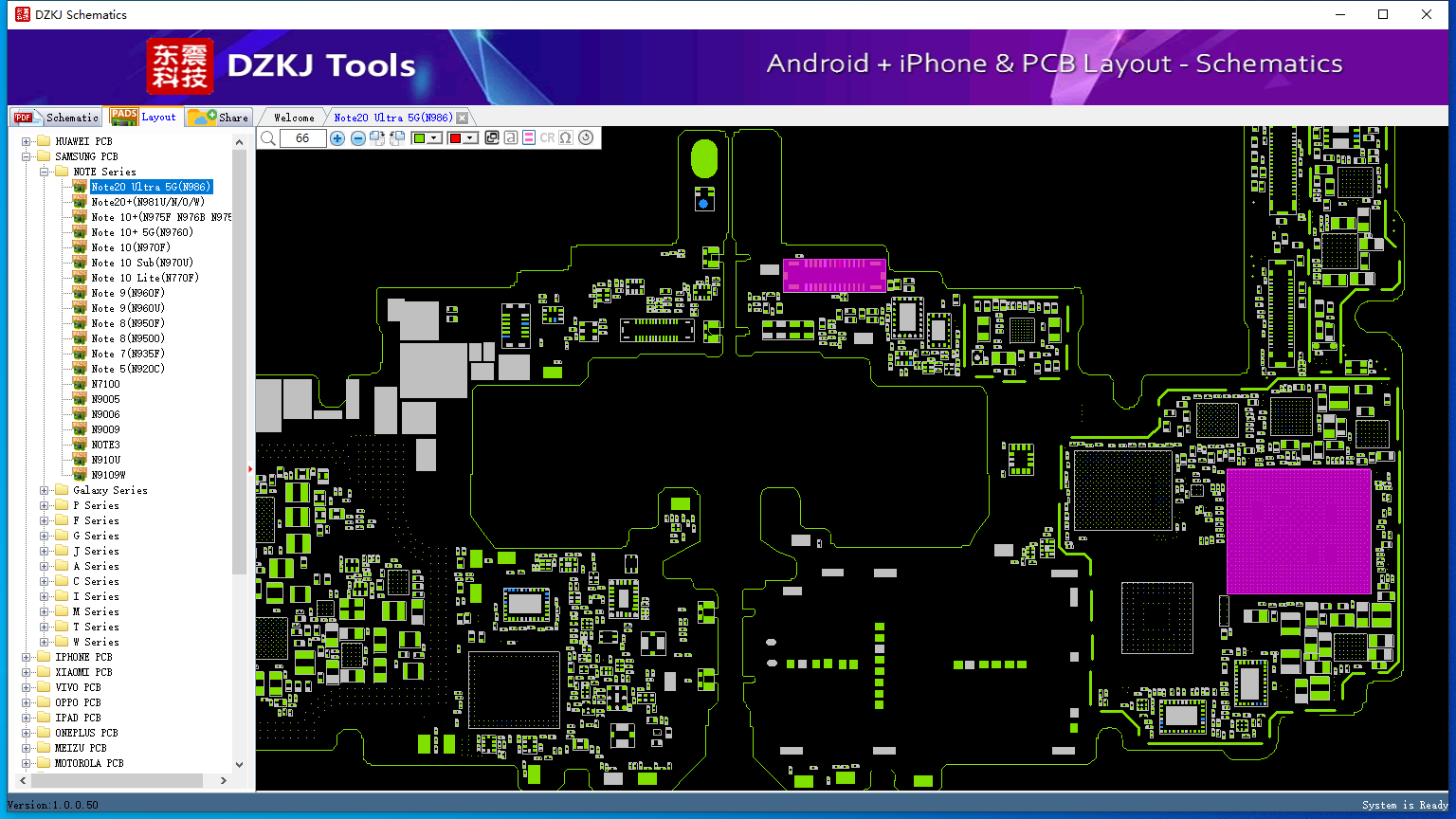Open Note 5(N920C) layout

point(128,369)
